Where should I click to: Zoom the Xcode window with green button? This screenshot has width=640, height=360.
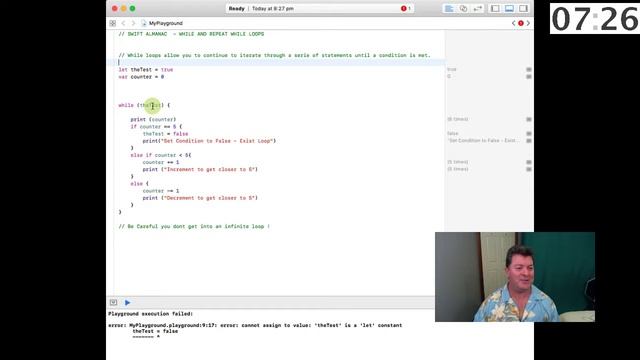133,9
